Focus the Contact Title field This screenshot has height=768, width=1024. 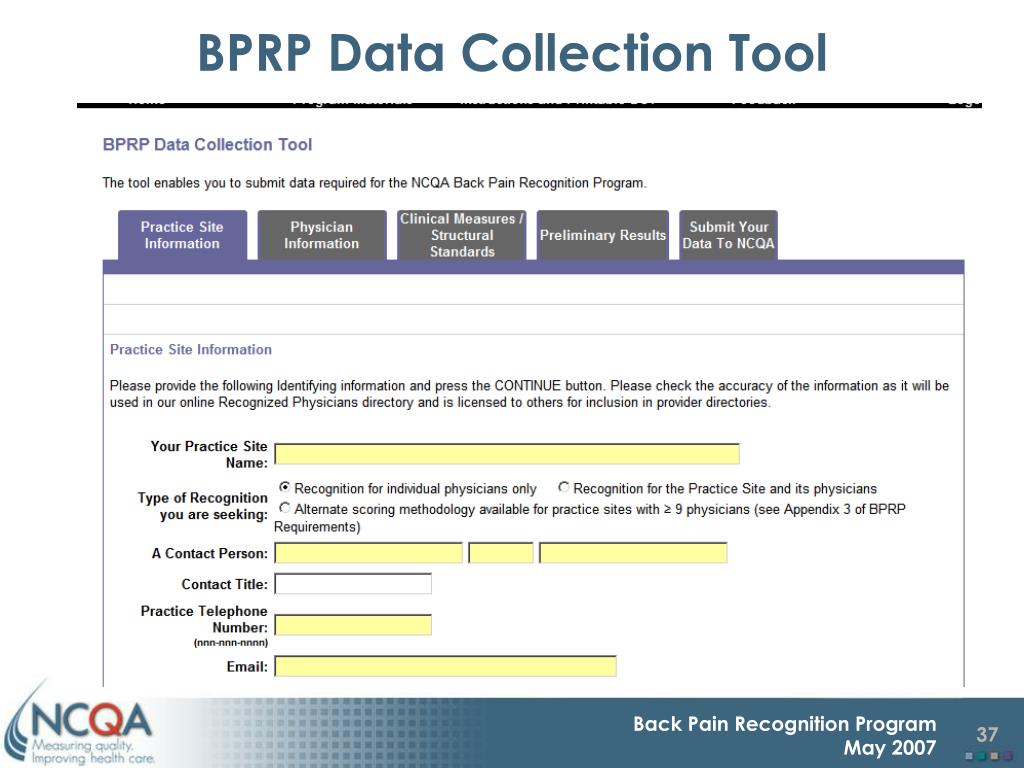(x=353, y=584)
